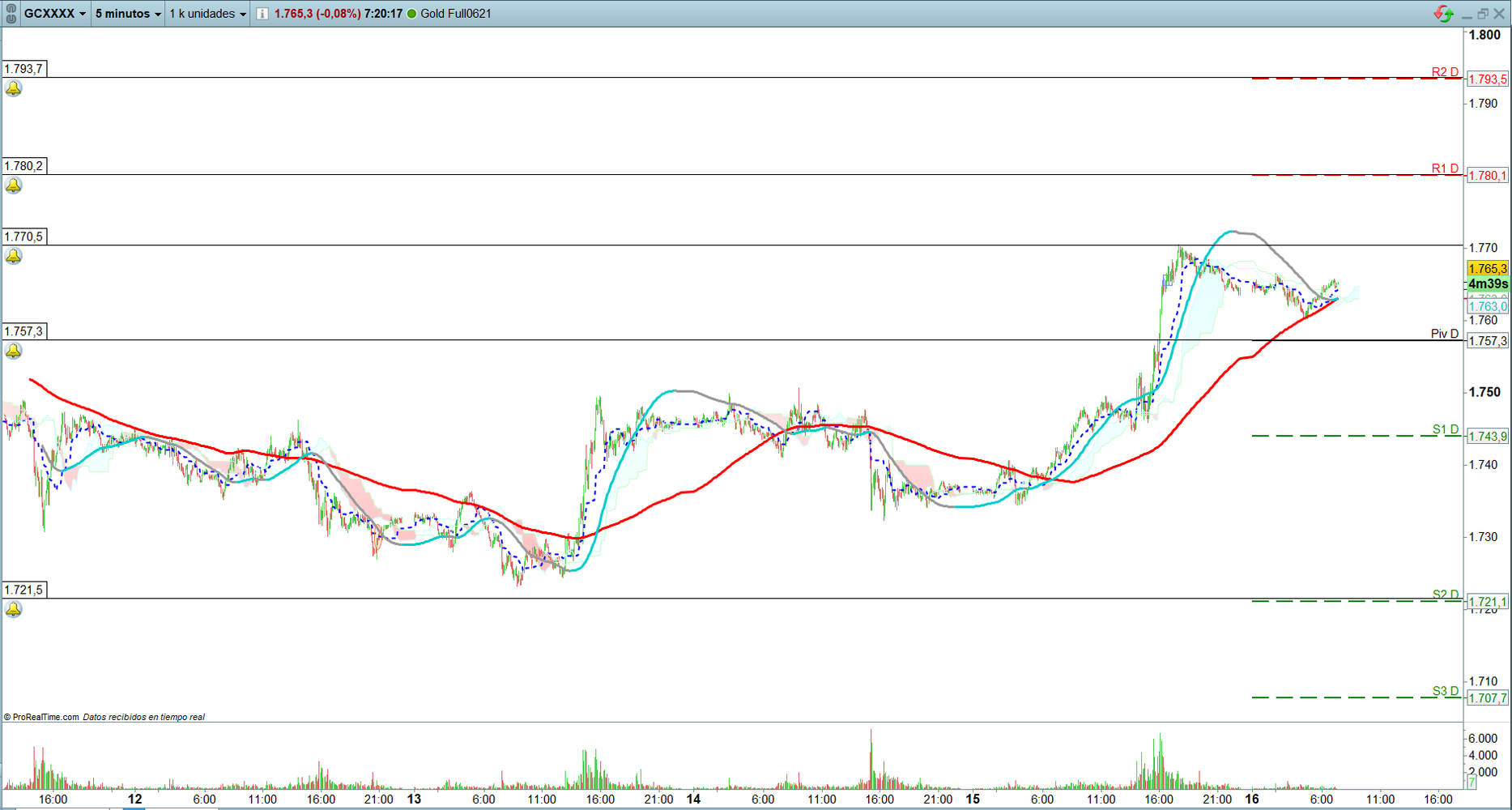Click the green 4m39s countdown tag
1512x810 pixels.
point(1488,283)
